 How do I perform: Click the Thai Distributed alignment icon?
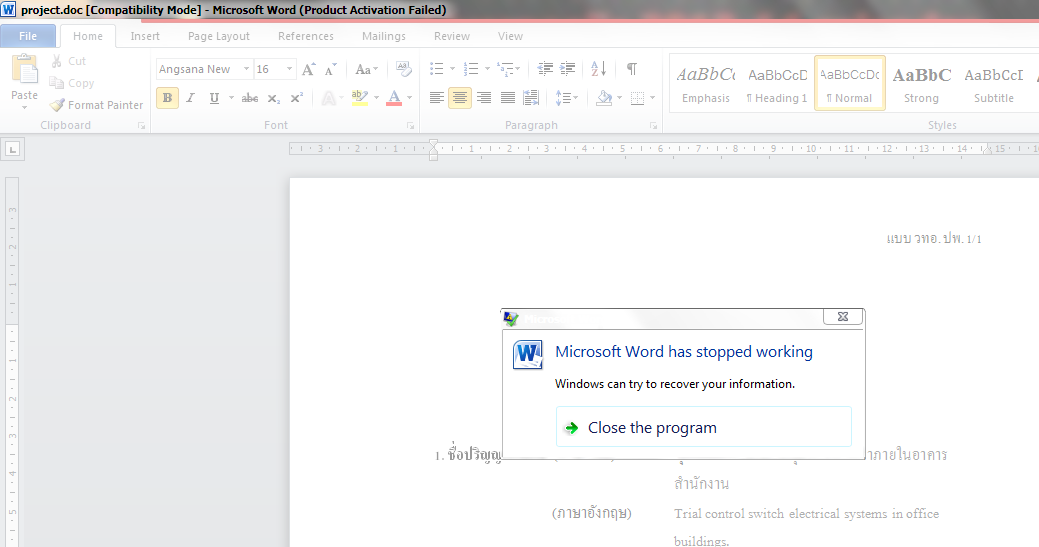(531, 98)
